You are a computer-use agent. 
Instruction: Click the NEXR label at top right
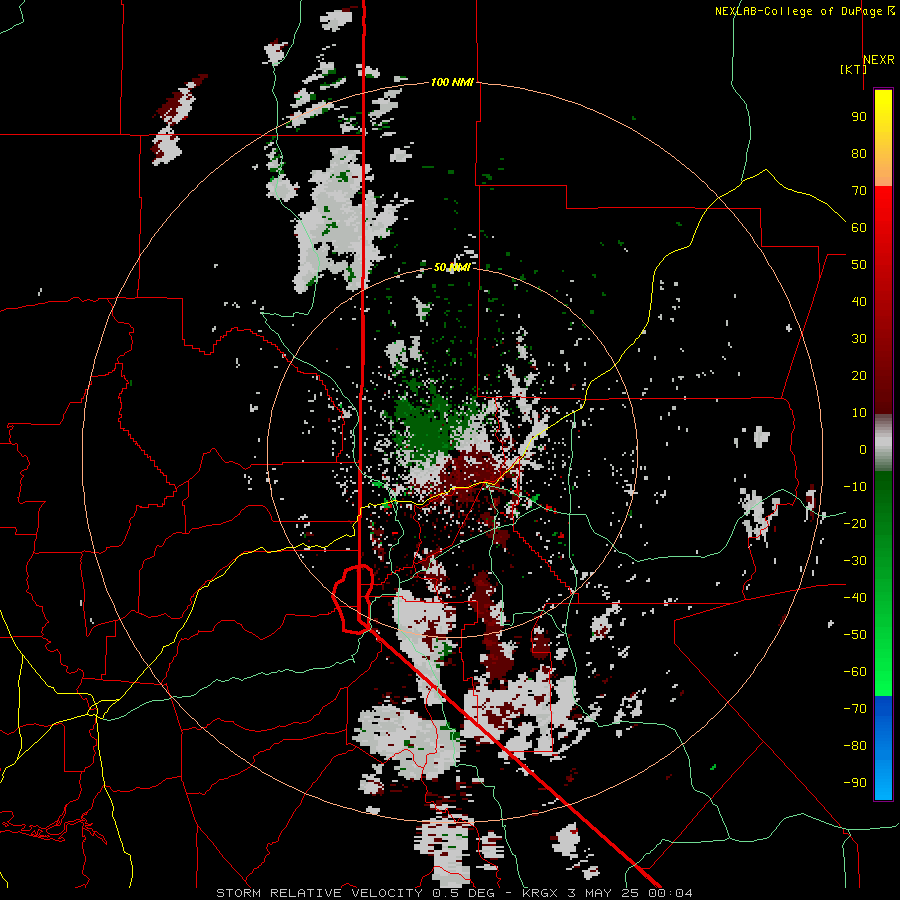[x=878, y=60]
